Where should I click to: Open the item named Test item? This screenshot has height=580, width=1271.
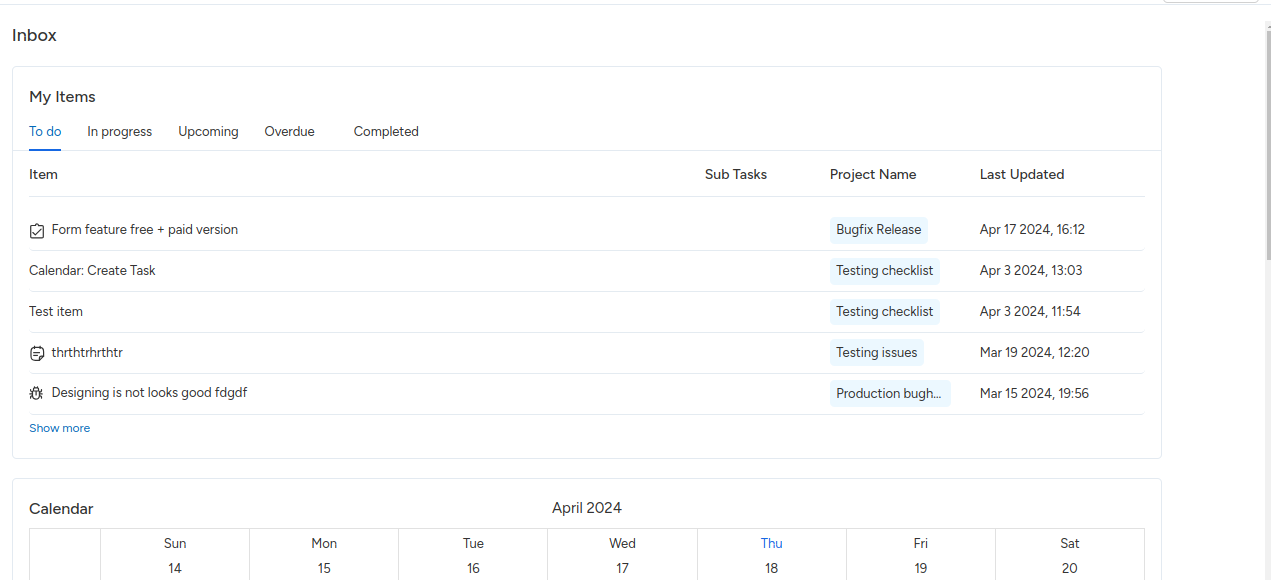tap(56, 312)
